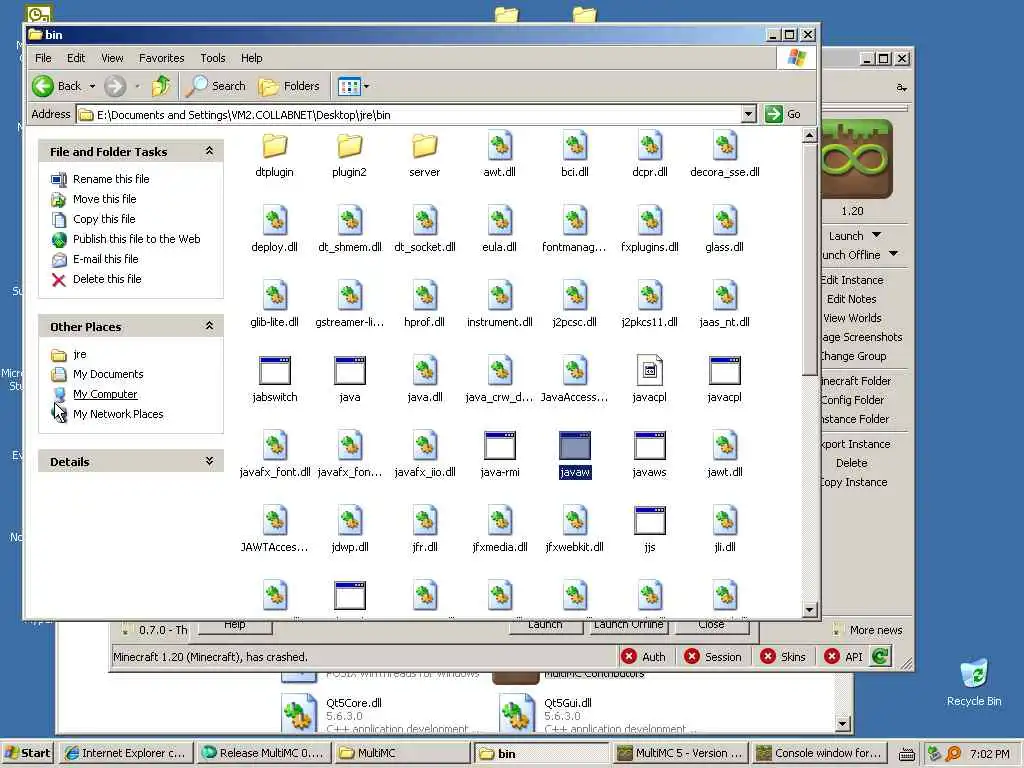Screen dimensions: 1024x768
Task: Select the javaw executable icon
Action: click(x=575, y=445)
